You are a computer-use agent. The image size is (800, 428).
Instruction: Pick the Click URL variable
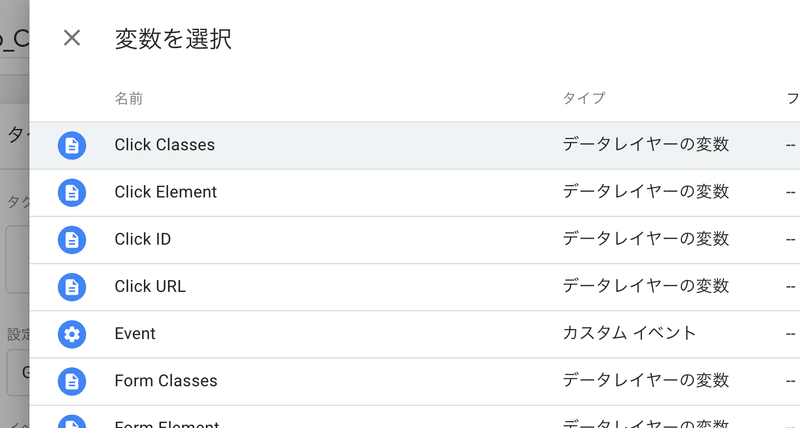point(415,287)
